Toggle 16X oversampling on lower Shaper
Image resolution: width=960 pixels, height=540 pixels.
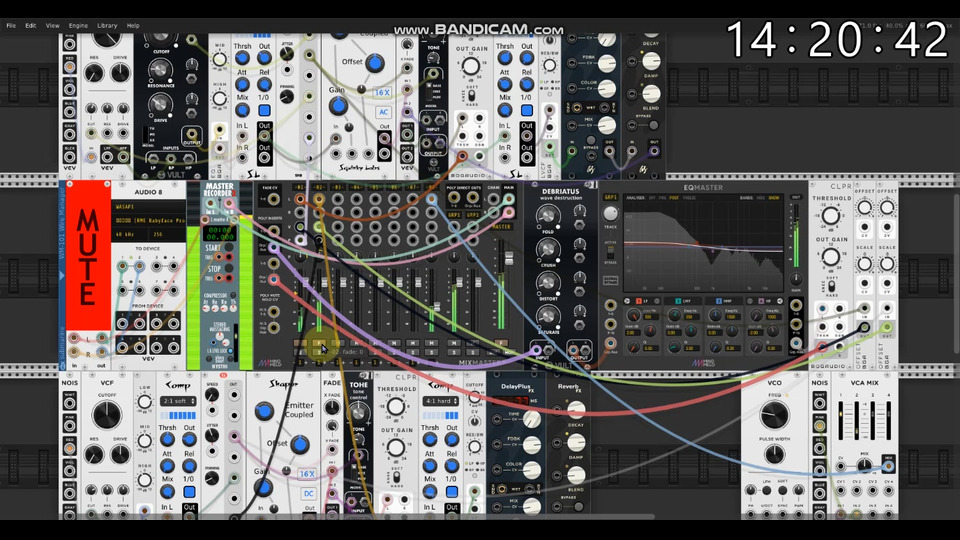click(x=307, y=474)
